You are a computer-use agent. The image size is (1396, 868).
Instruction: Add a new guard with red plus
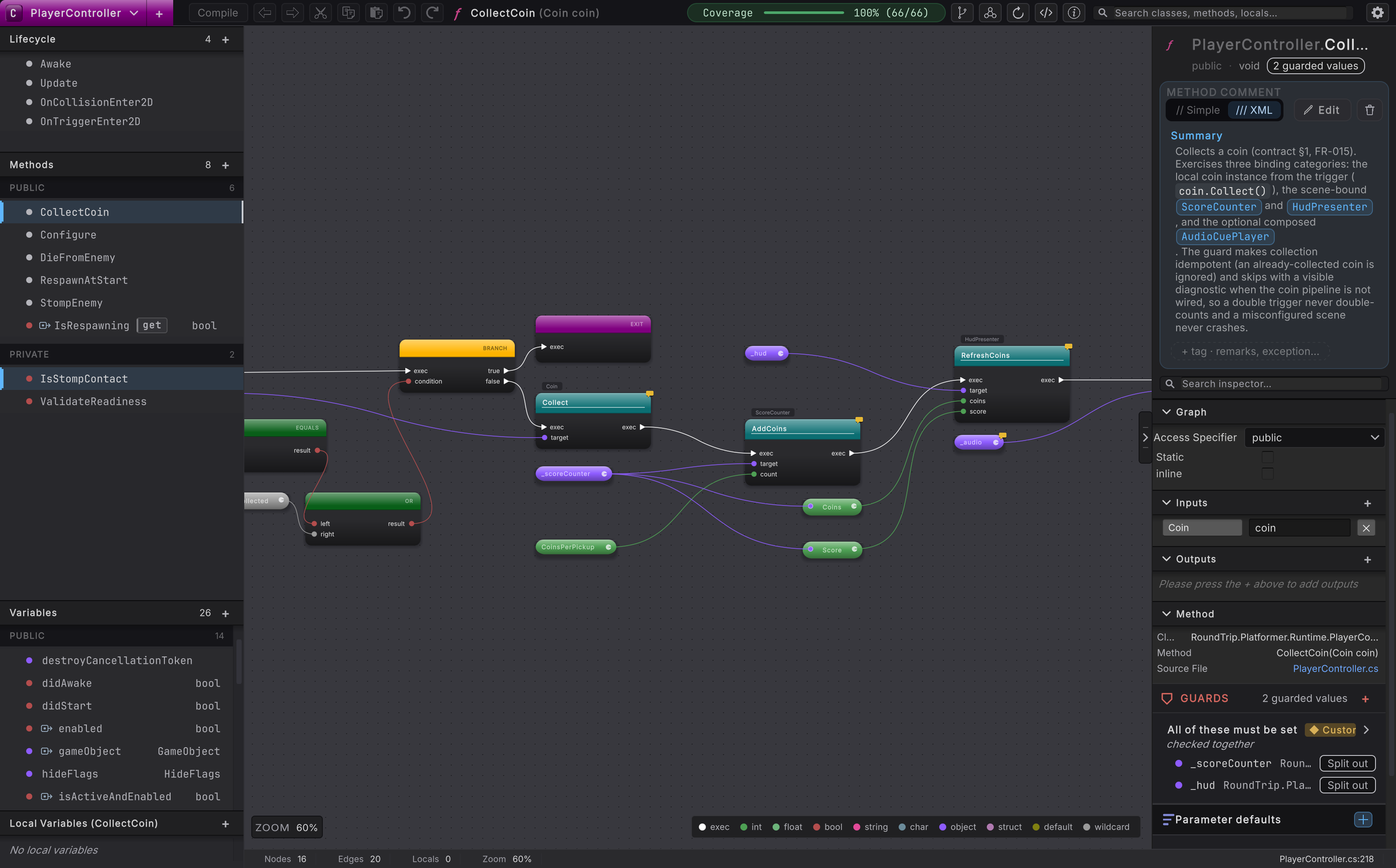(x=1365, y=699)
